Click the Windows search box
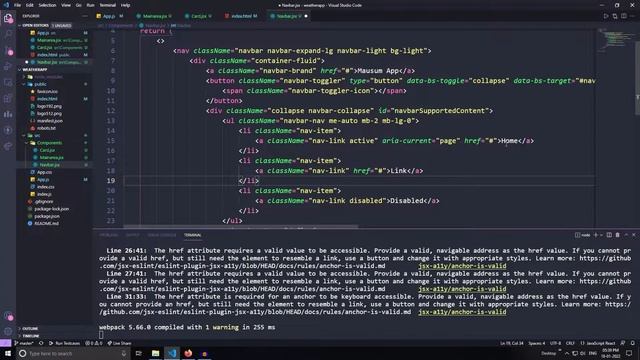Screen dimensions: 640x360 [73, 353]
